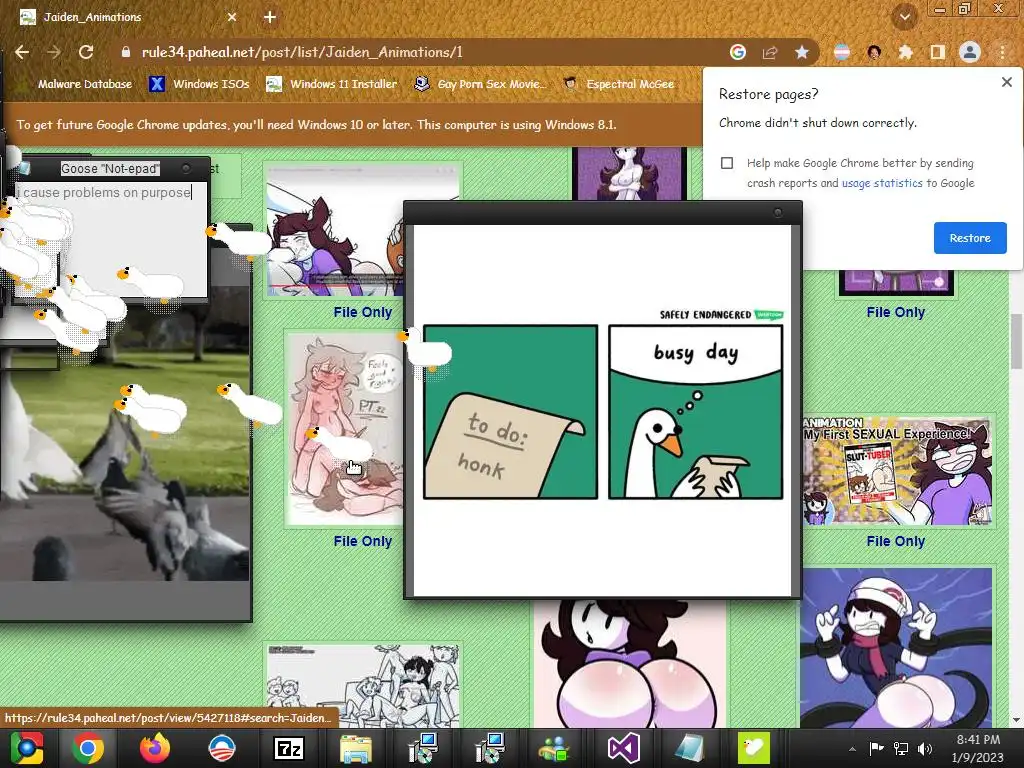The image size is (1024, 768).
Task: Select the Goose "Not-epad" window title
Action: coord(110,169)
